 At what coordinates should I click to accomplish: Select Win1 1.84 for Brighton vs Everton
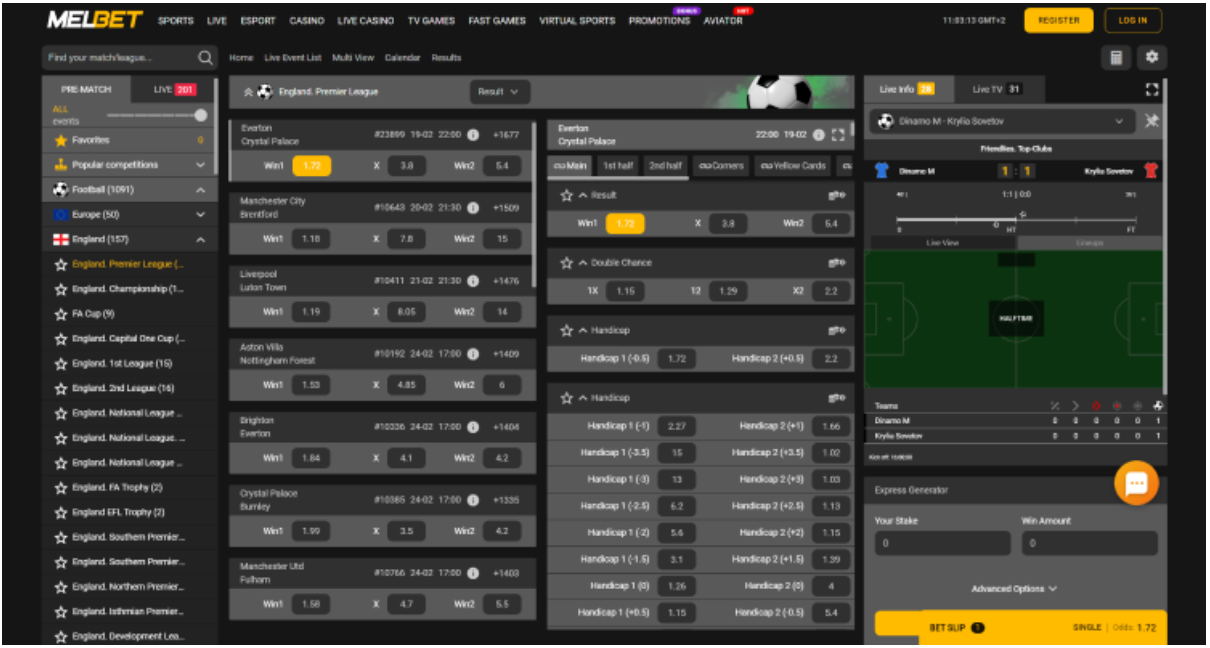click(311, 458)
